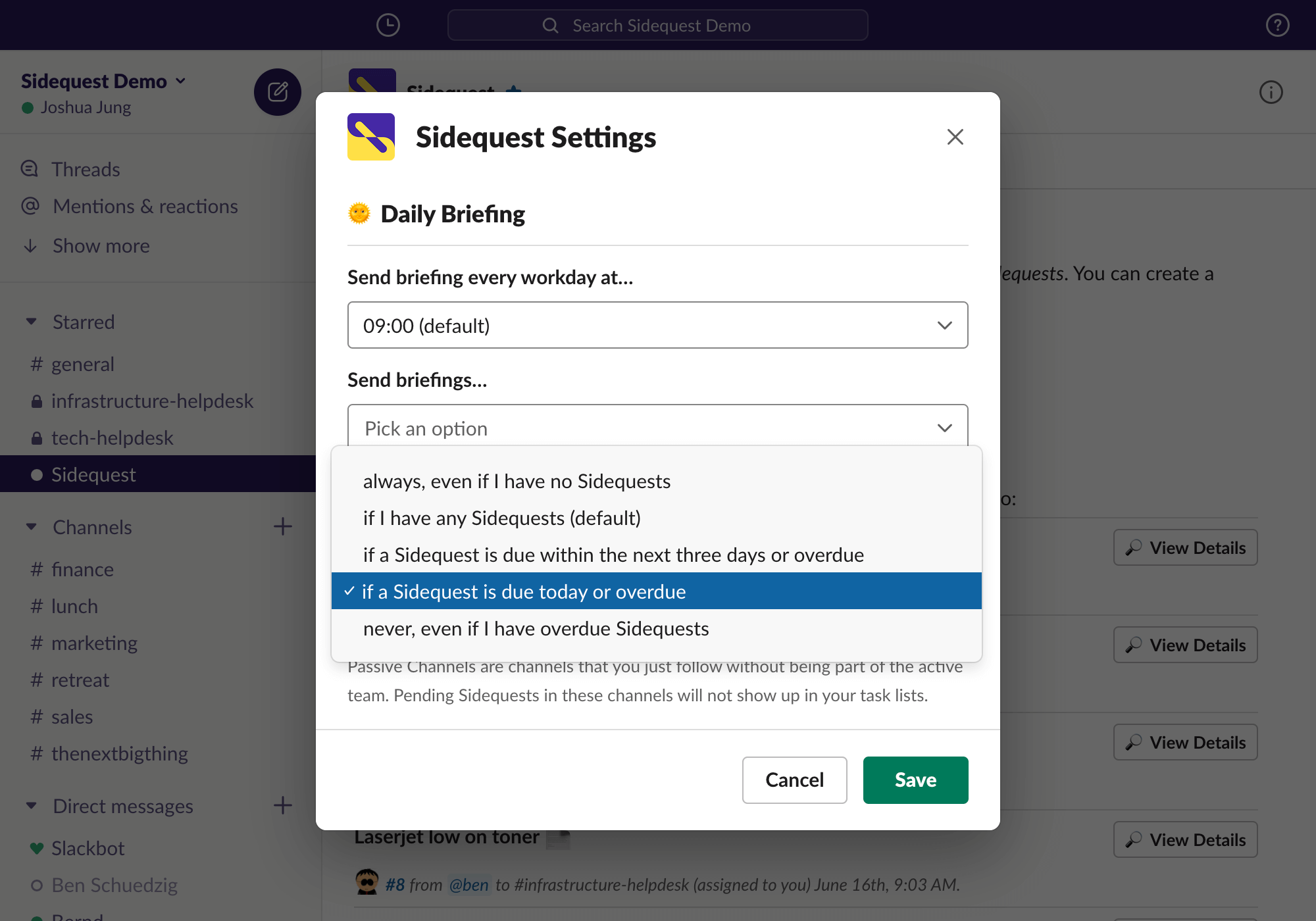Open channel details info icon

[x=1271, y=92]
